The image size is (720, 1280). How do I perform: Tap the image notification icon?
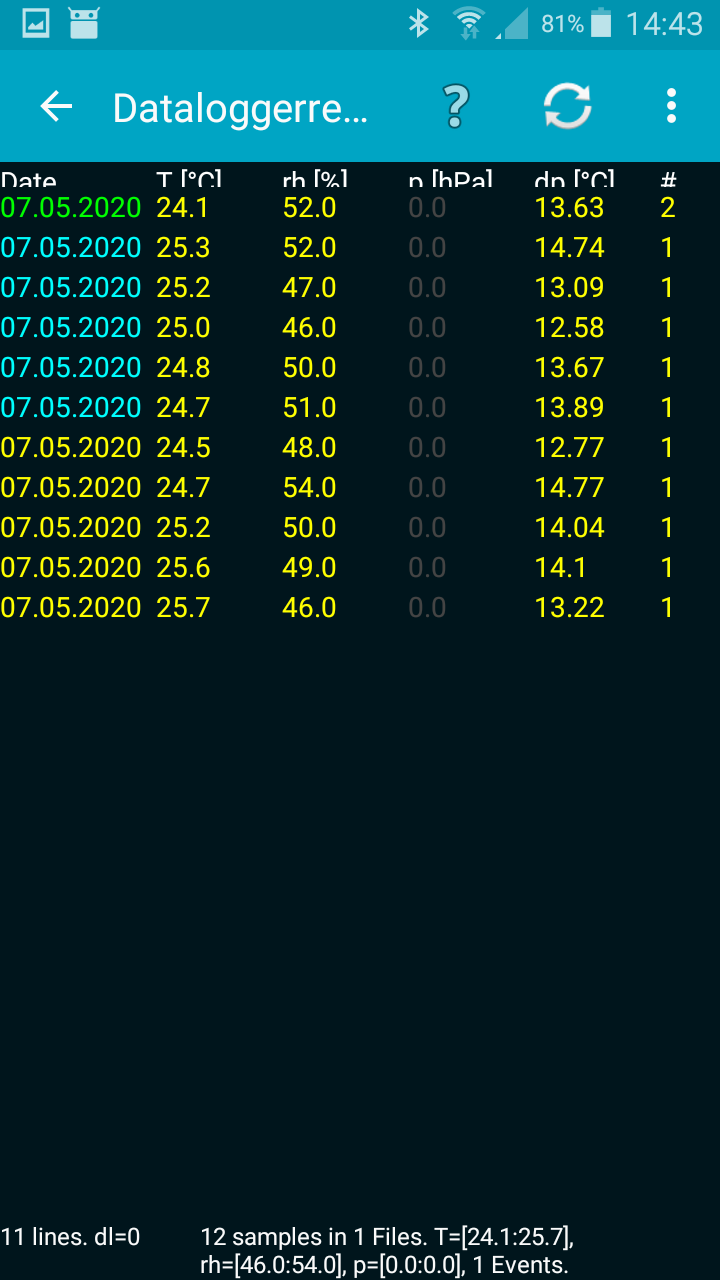pos(36,24)
